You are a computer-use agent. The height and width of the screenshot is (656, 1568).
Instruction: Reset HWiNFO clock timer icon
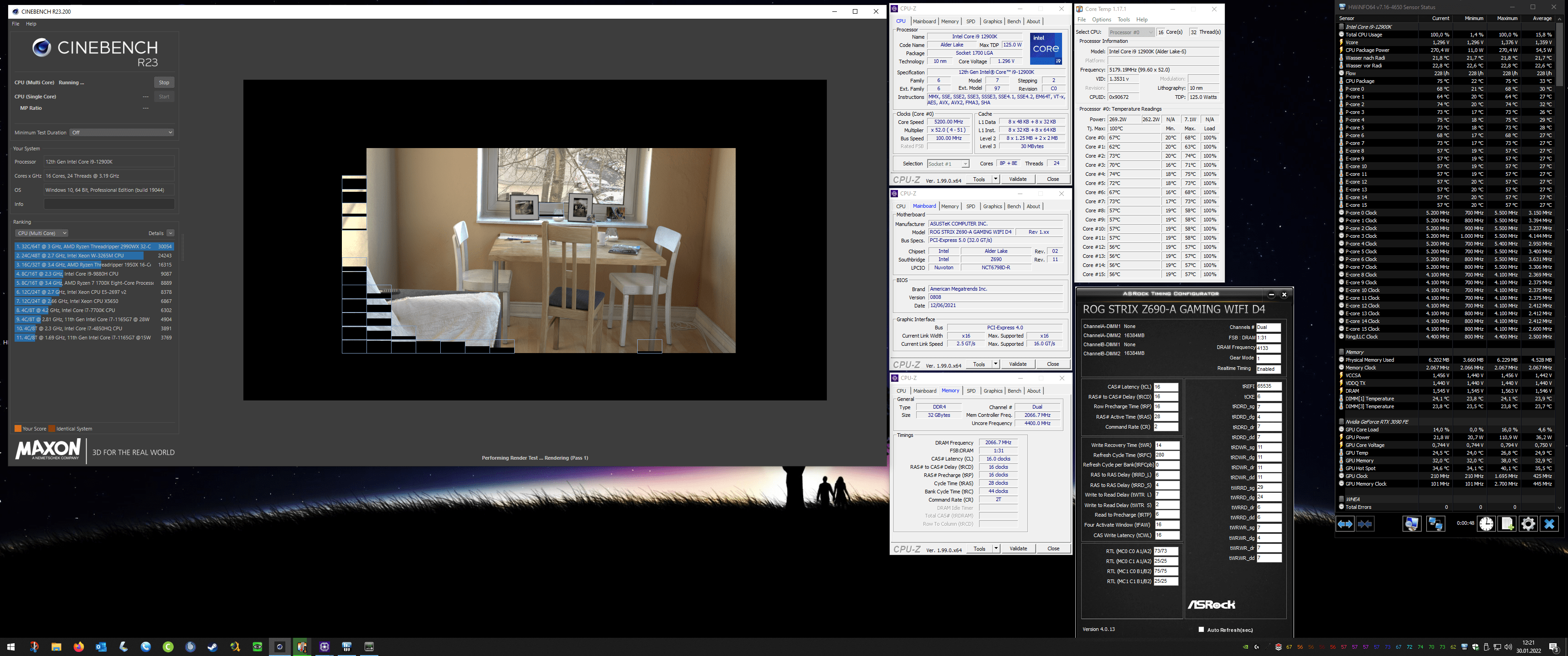coord(1486,523)
